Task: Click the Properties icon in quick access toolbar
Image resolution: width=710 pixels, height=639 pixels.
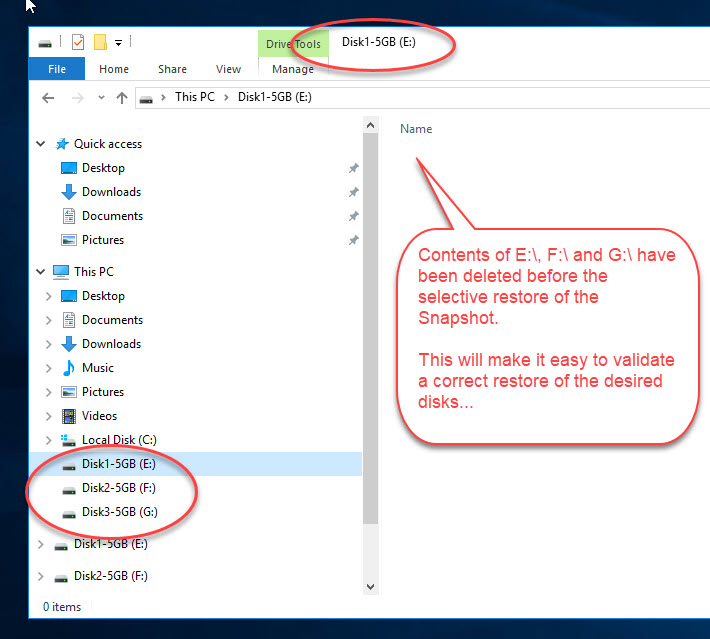Action: pyautogui.click(x=78, y=42)
